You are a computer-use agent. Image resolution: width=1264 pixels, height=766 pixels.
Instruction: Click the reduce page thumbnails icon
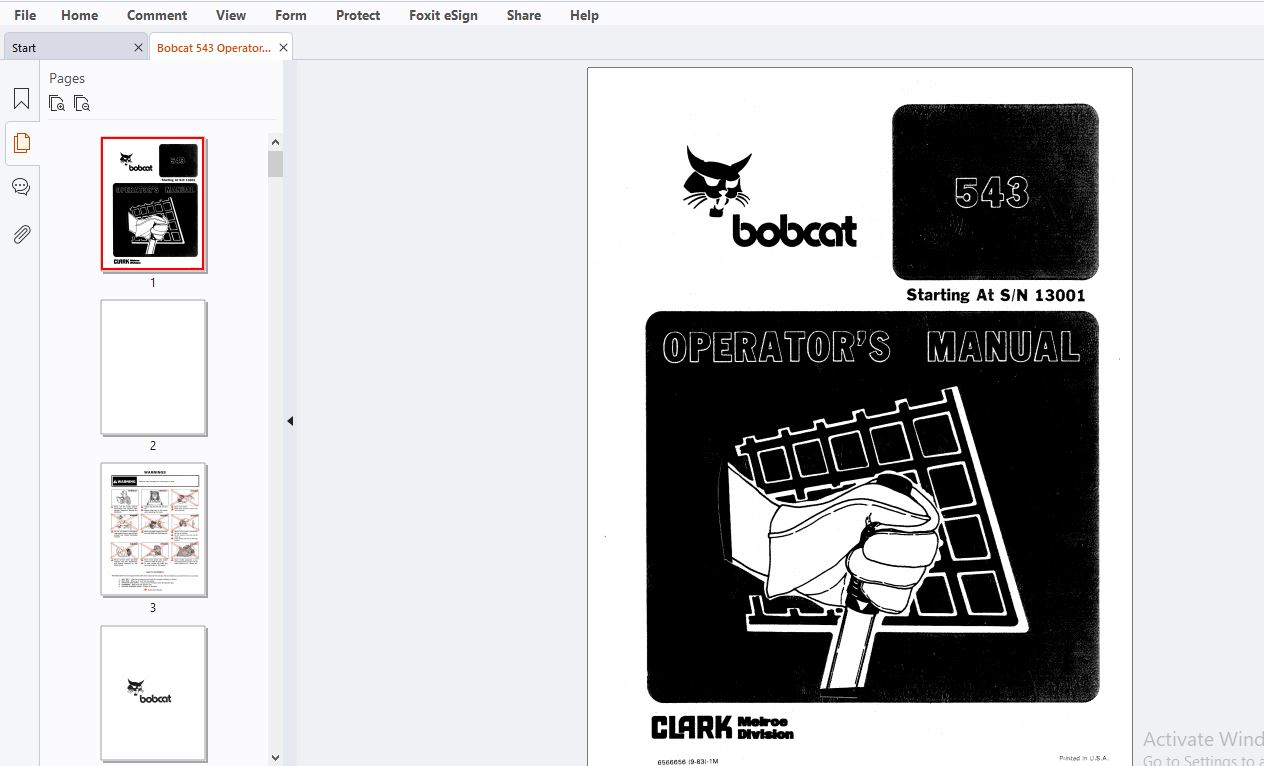pyautogui.click(x=82, y=103)
